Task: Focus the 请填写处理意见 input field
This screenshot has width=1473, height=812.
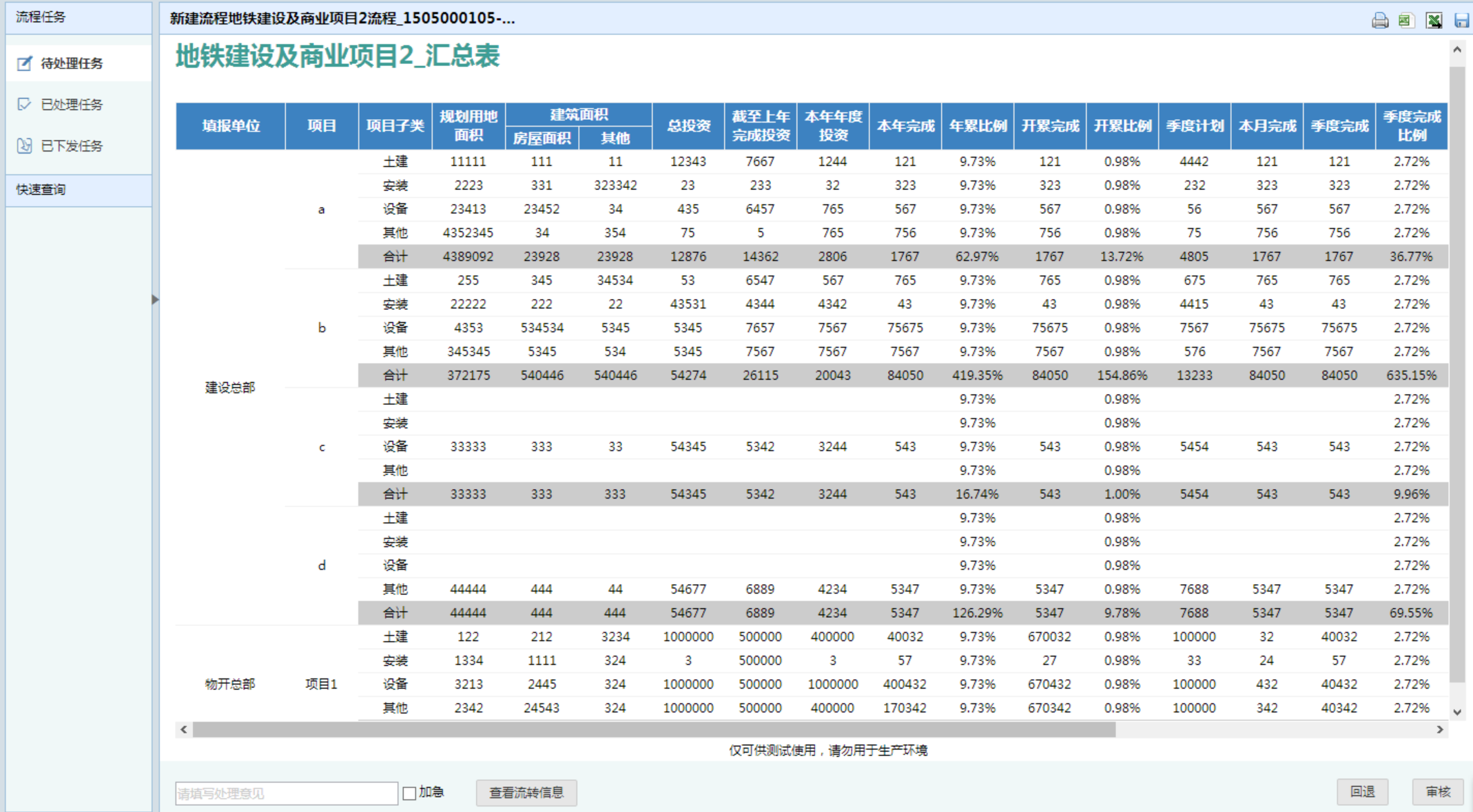Action: pos(287,793)
